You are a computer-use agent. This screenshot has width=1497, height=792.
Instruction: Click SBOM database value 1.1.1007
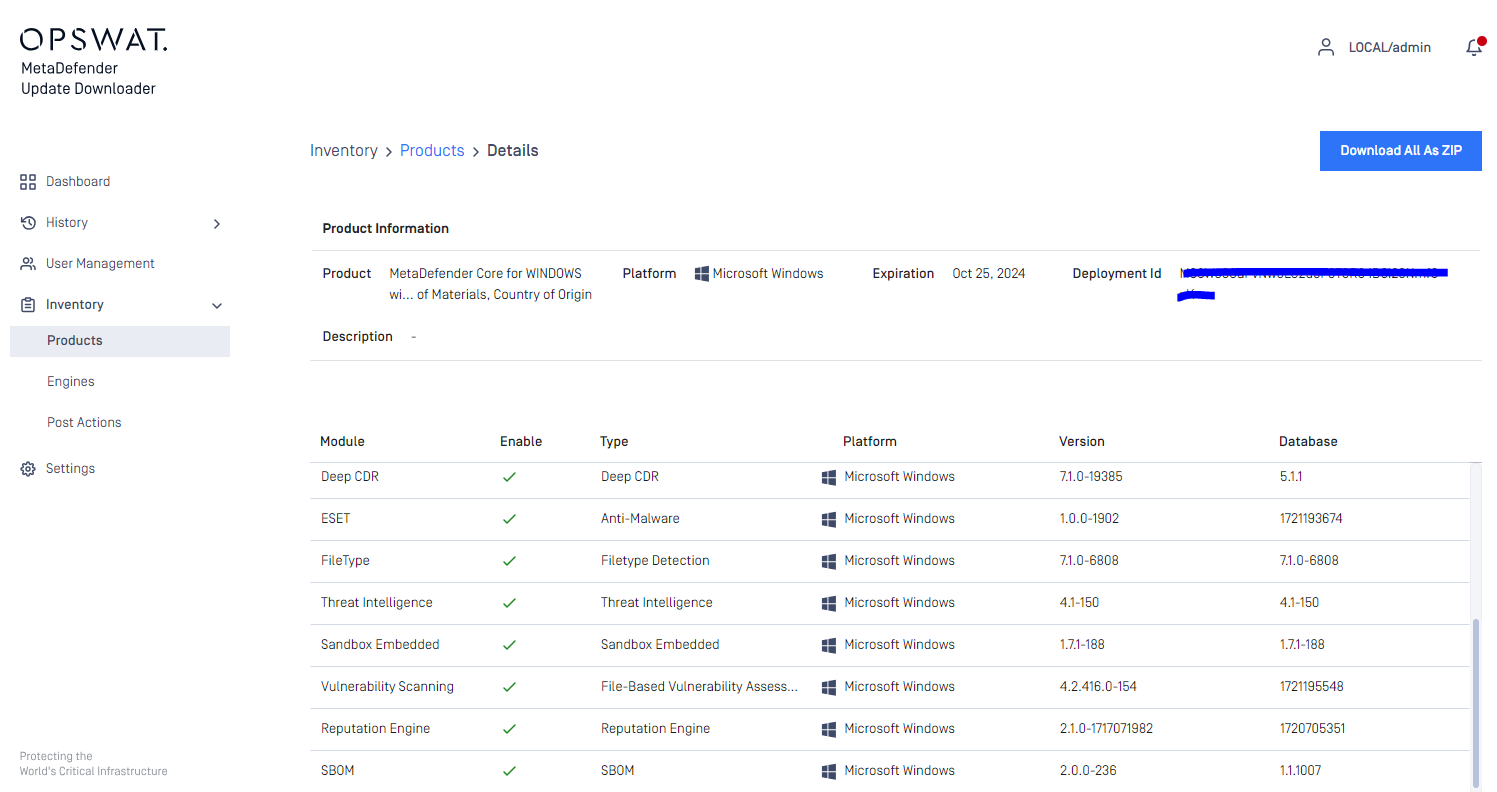(1300, 771)
